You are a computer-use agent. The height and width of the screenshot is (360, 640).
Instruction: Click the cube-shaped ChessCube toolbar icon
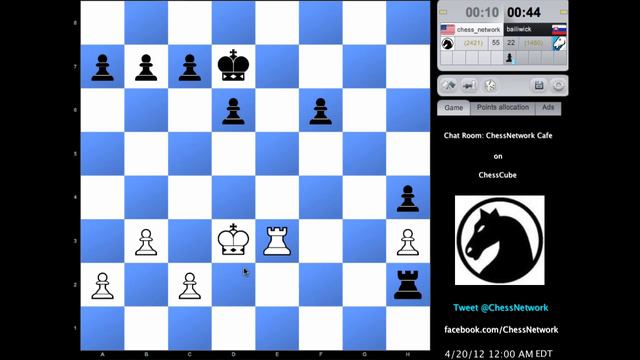490,85
